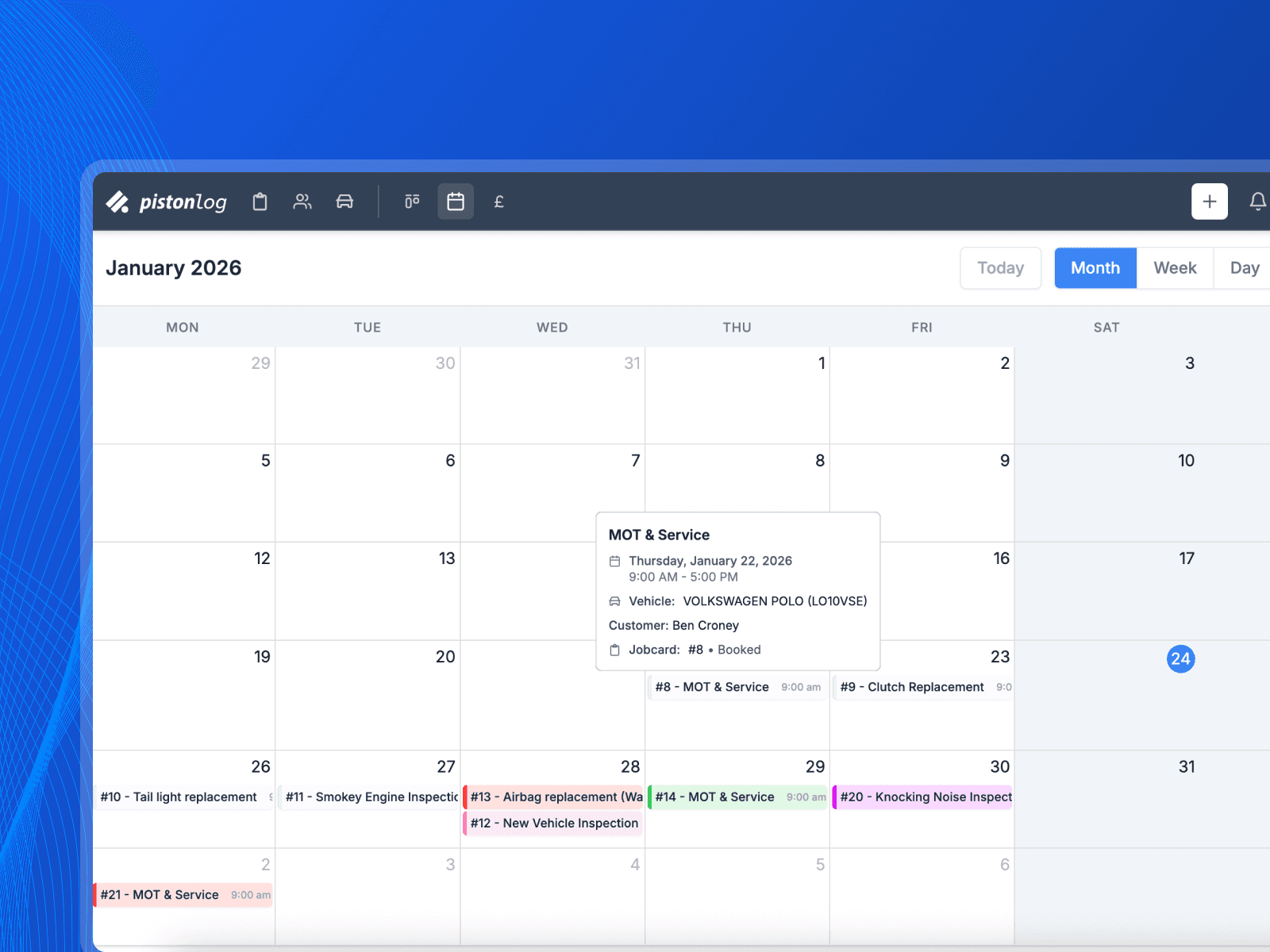Image resolution: width=1270 pixels, height=952 pixels.
Task: Click the Today button
Action: (1000, 267)
